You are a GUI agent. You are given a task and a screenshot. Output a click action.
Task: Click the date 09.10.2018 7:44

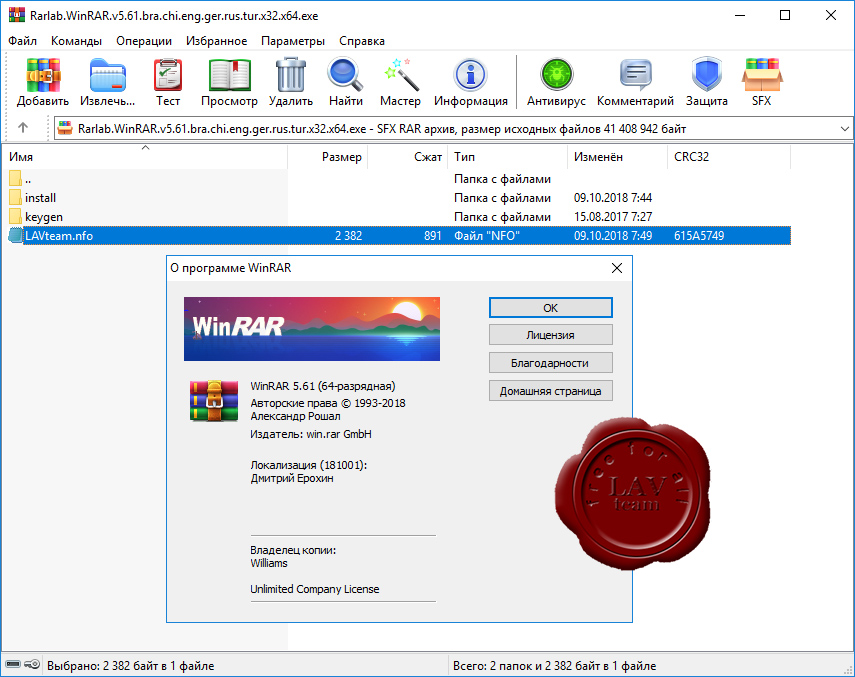click(x=613, y=198)
